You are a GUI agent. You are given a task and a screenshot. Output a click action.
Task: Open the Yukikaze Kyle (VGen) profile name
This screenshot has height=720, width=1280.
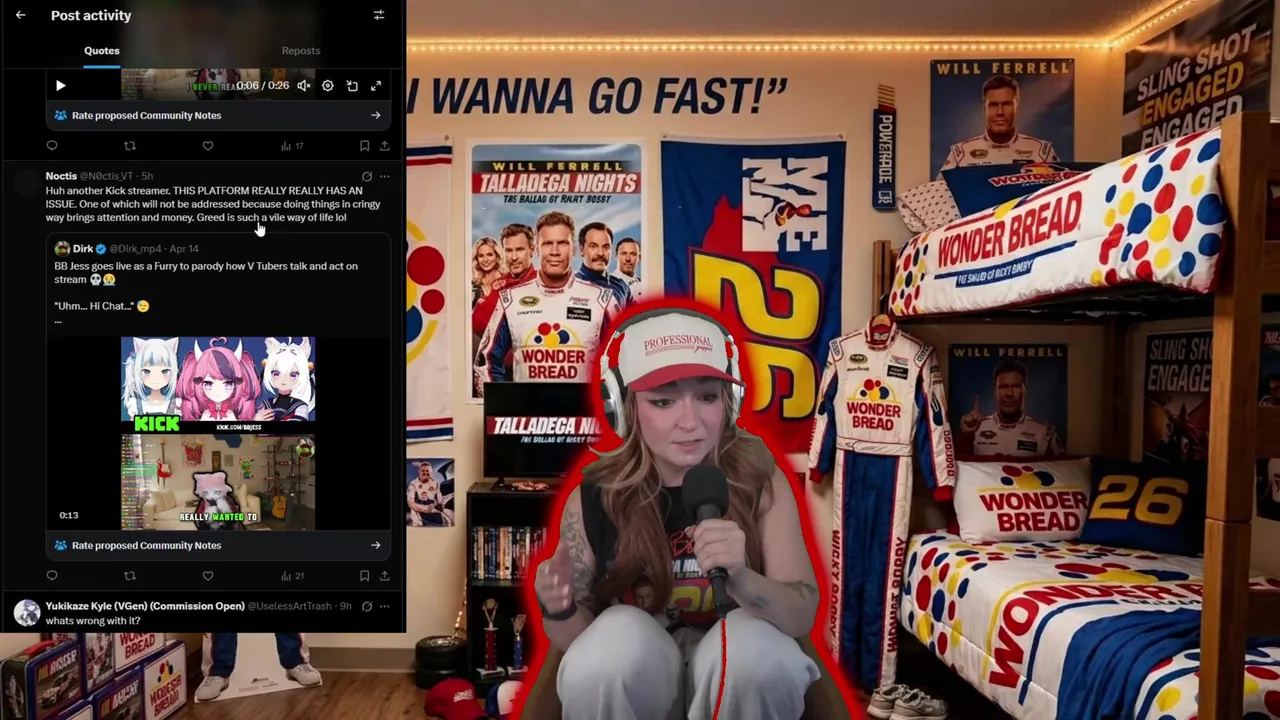tap(145, 606)
